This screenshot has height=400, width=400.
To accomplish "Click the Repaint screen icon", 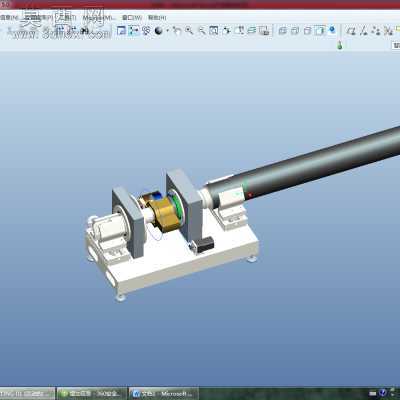I will click(122, 31).
